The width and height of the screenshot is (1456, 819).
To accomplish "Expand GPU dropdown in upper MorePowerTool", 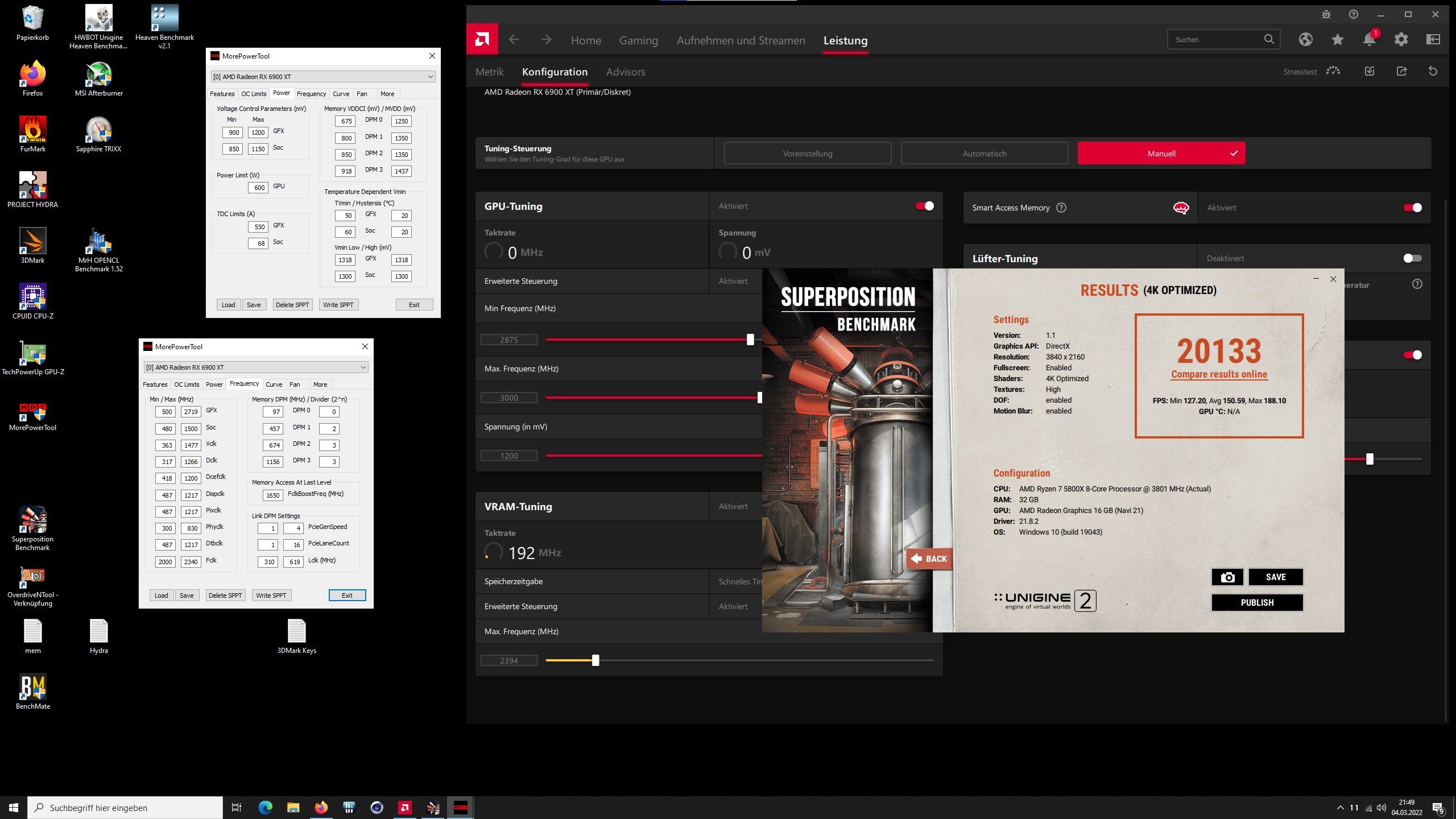I will [430, 77].
